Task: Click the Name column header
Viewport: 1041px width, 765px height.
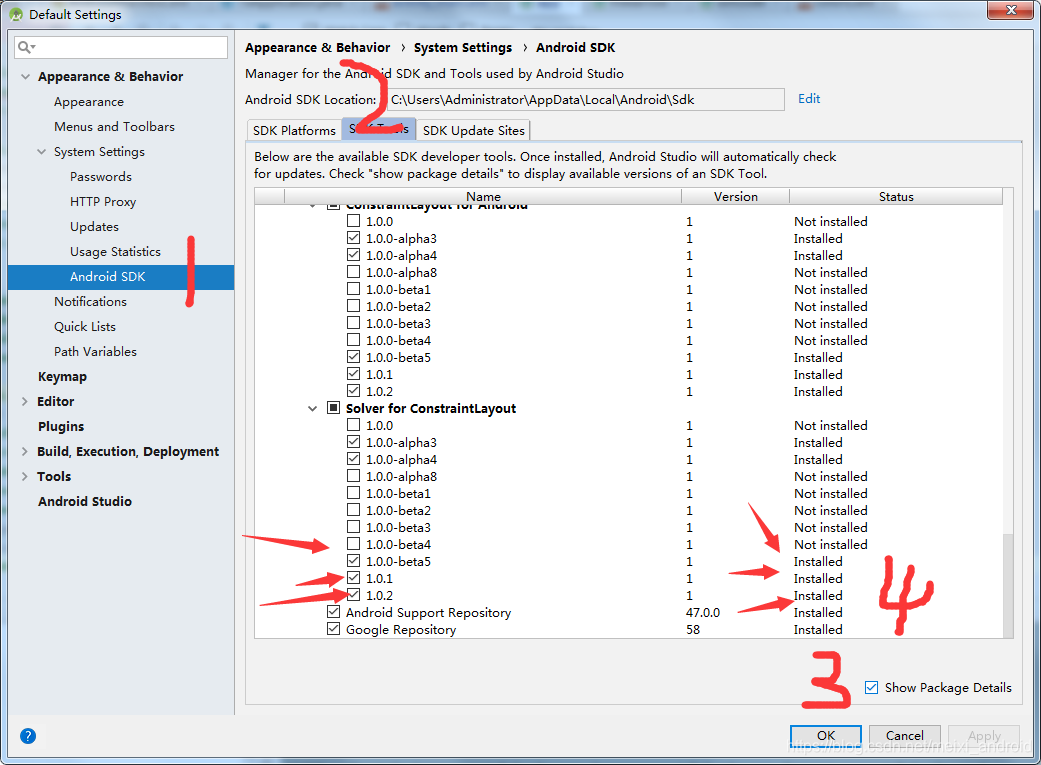Action: (483, 197)
